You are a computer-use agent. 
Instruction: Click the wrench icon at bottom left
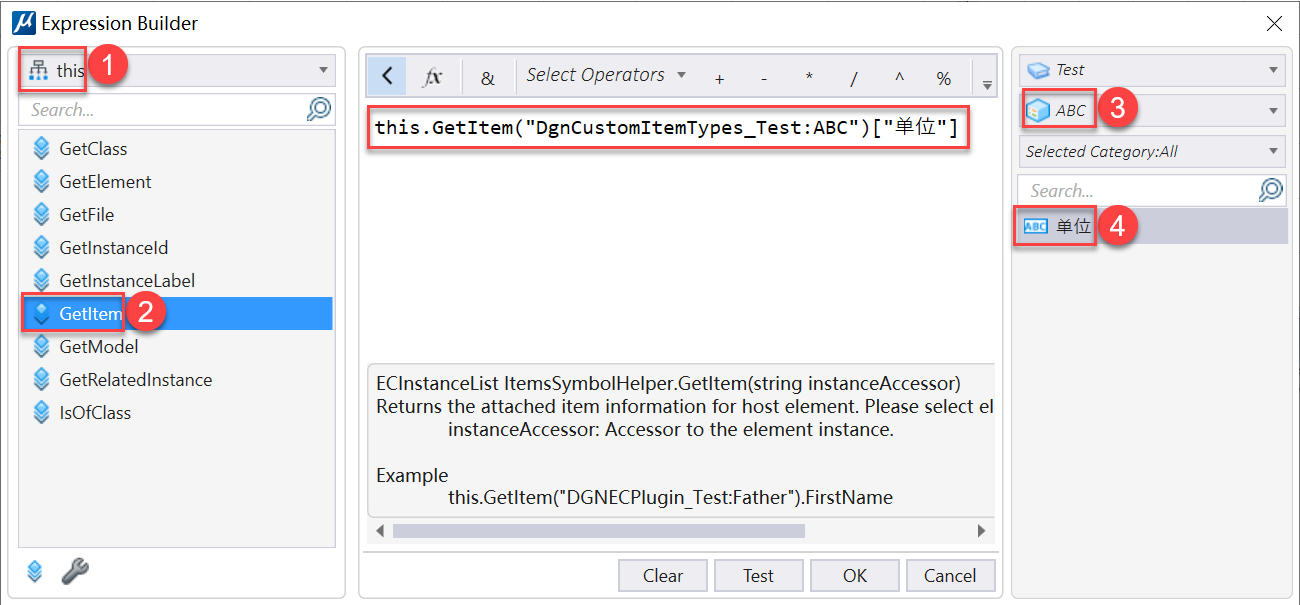[x=75, y=571]
